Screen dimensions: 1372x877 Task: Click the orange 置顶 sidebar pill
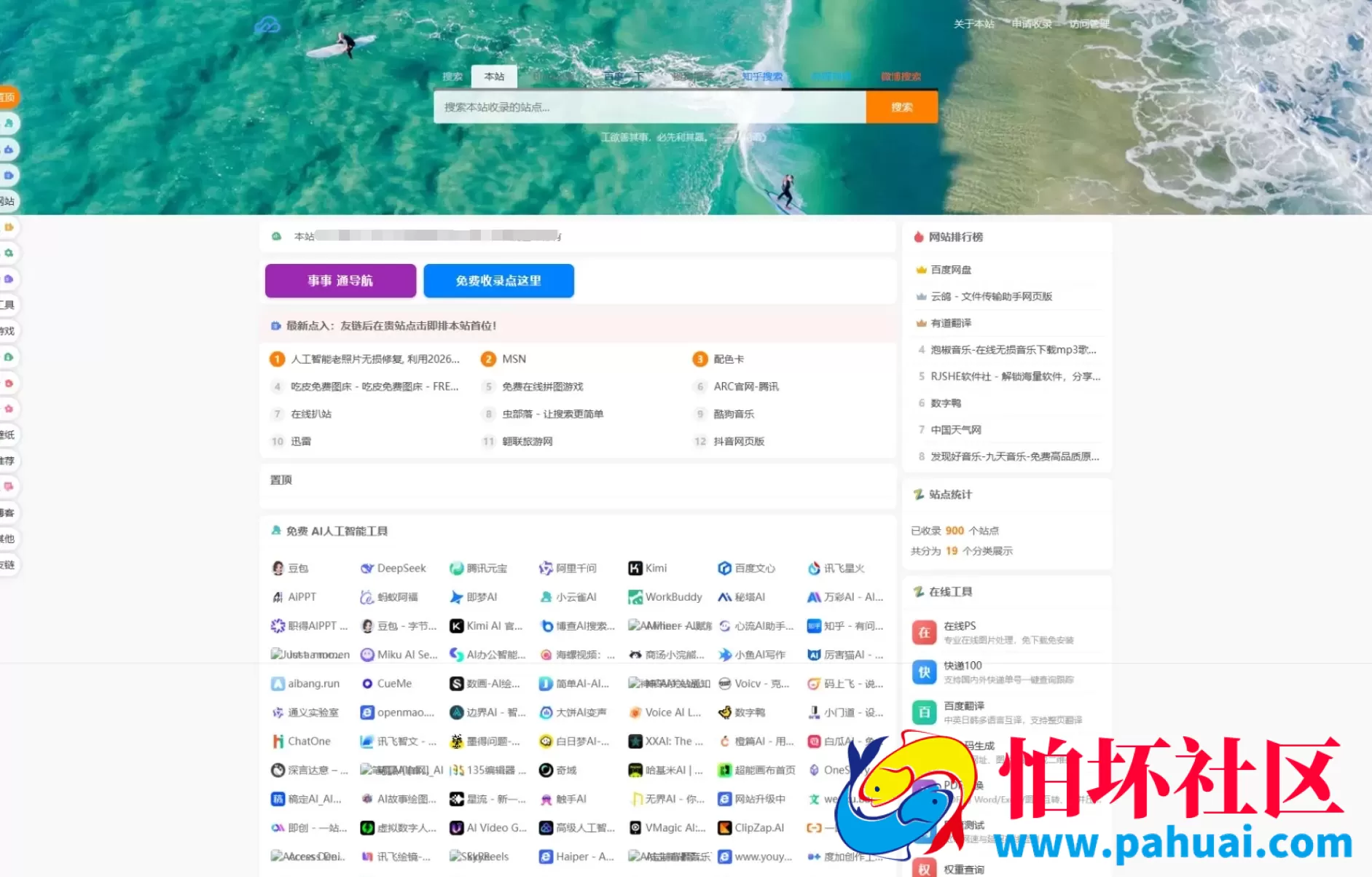pyautogui.click(x=8, y=97)
